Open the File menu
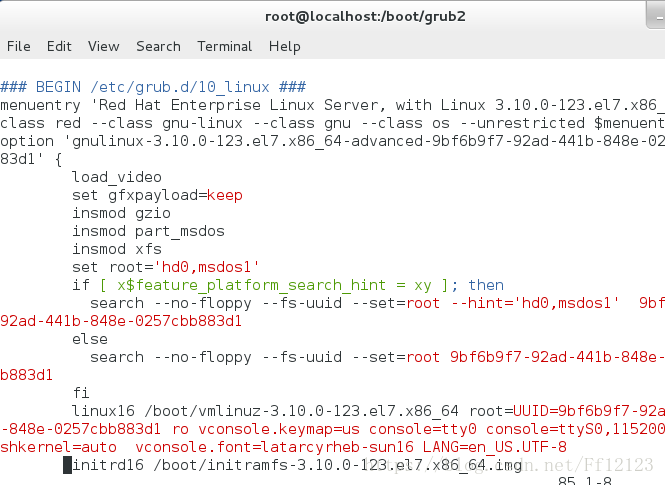Viewport: 665px width, 485px height. click(x=19, y=46)
